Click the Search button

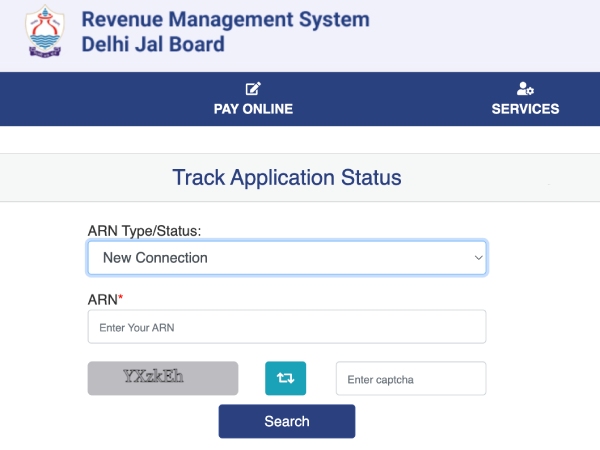pos(287,421)
